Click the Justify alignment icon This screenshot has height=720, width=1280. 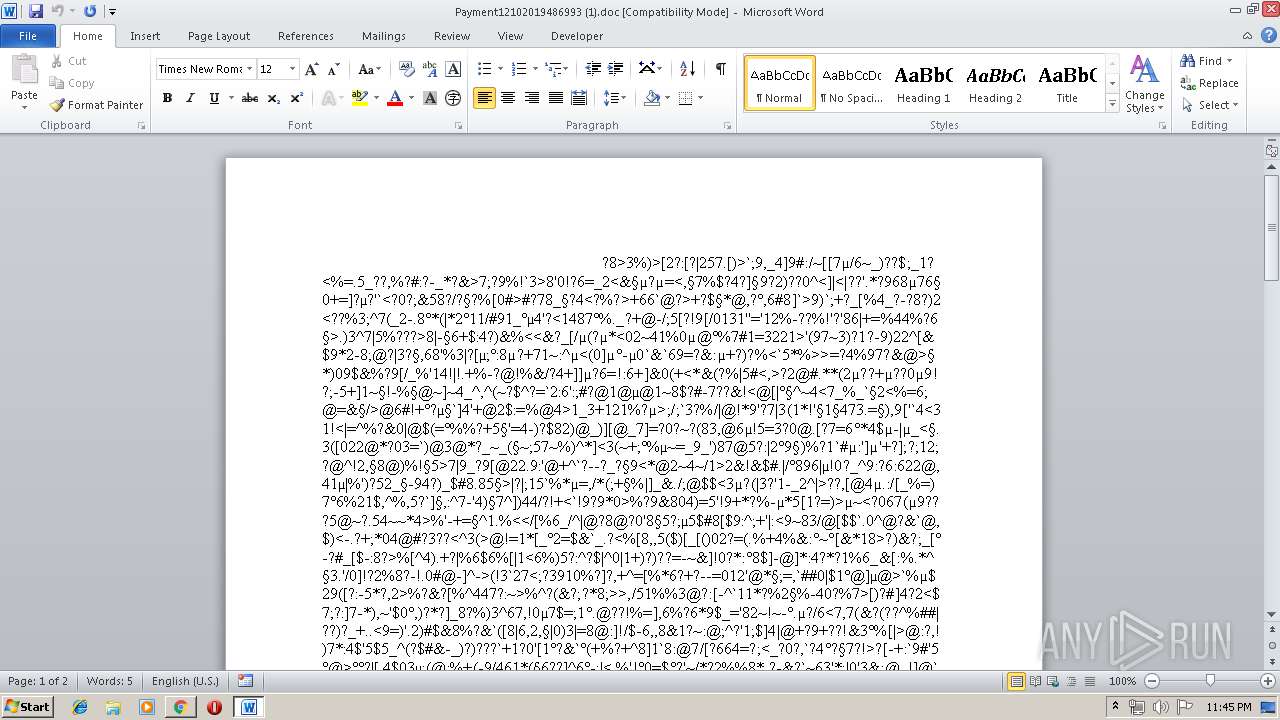click(555, 98)
